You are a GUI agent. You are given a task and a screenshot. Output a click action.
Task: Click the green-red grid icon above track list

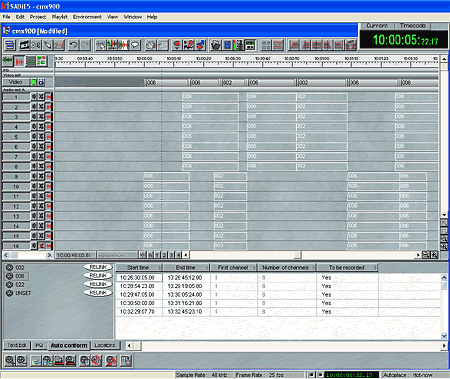(41, 61)
